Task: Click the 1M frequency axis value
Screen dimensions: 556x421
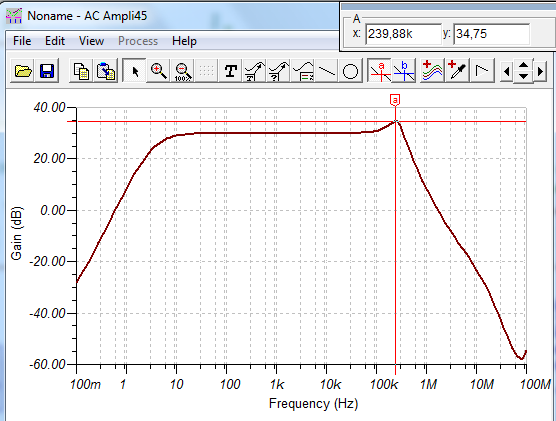Action: 428,384
